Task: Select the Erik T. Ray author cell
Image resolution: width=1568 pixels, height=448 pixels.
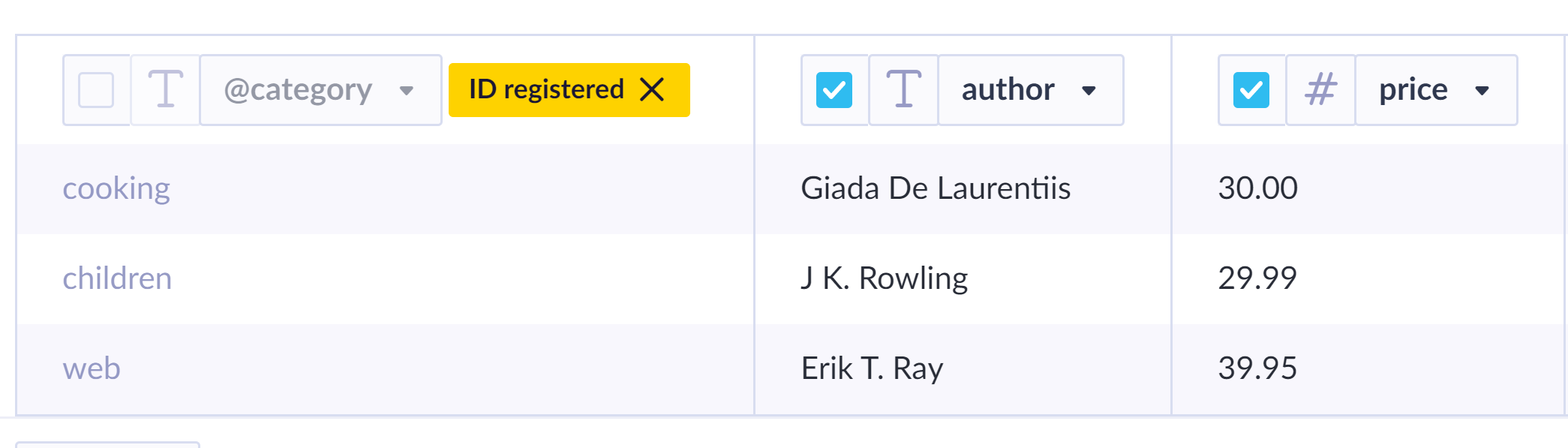Action: (872, 368)
